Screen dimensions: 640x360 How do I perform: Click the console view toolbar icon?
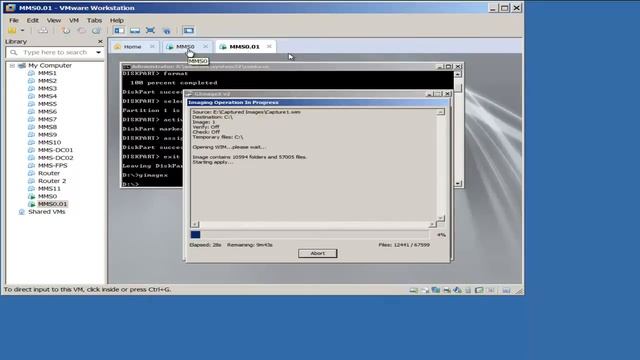point(189,31)
